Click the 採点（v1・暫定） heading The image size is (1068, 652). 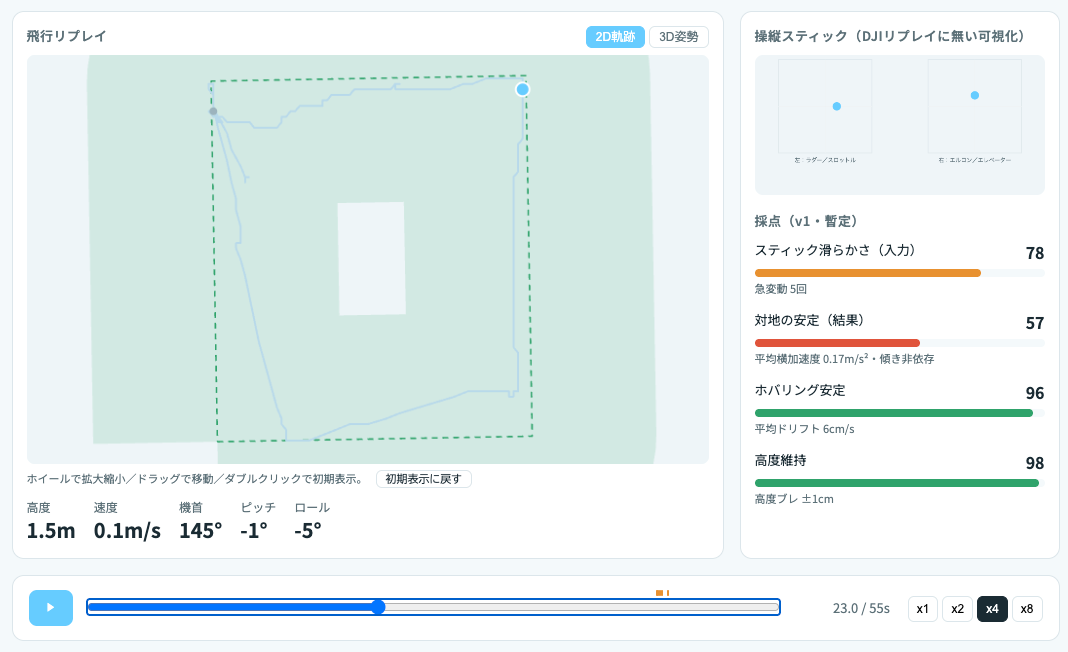tap(806, 221)
